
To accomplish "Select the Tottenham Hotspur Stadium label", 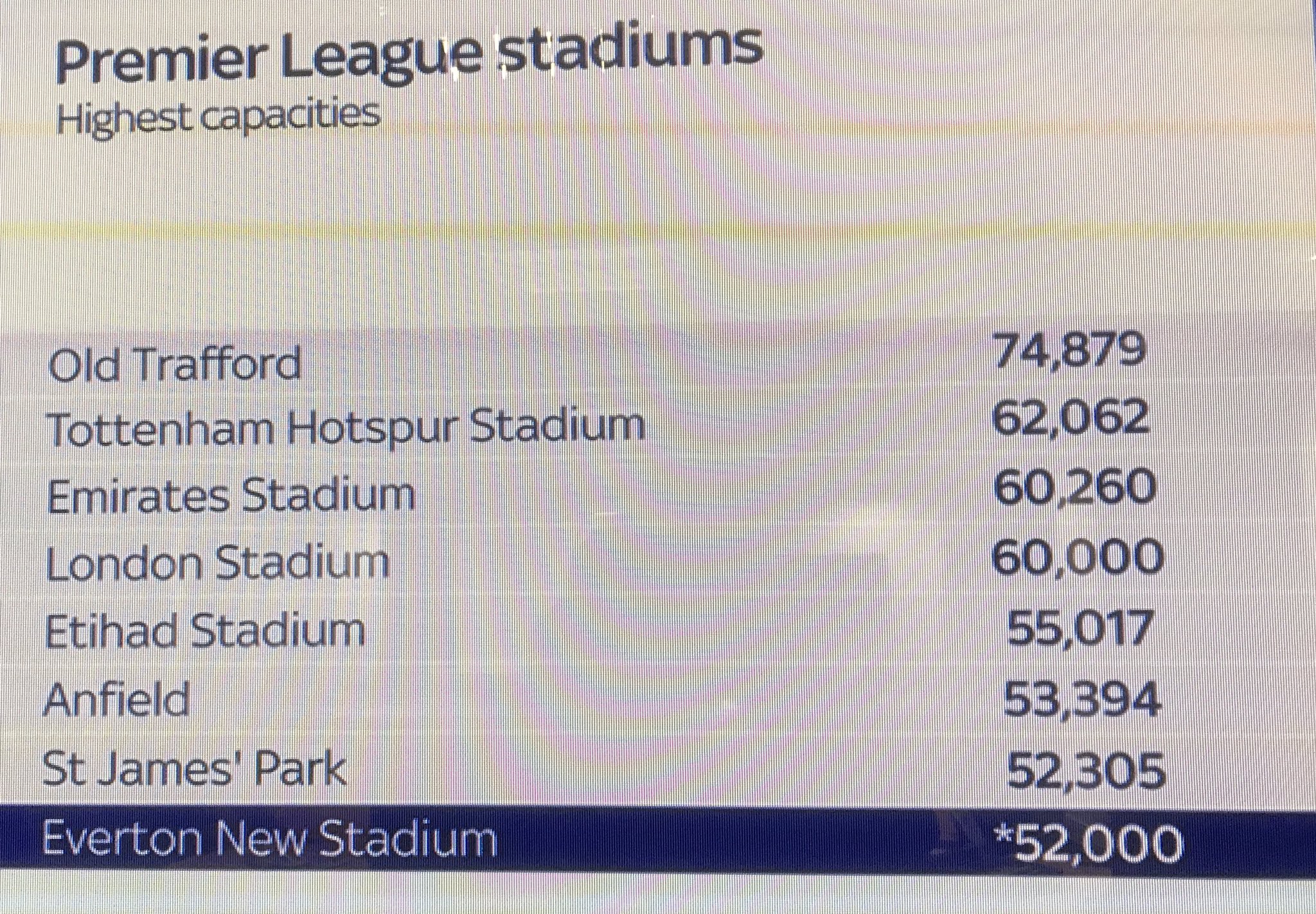I will tap(346, 429).
